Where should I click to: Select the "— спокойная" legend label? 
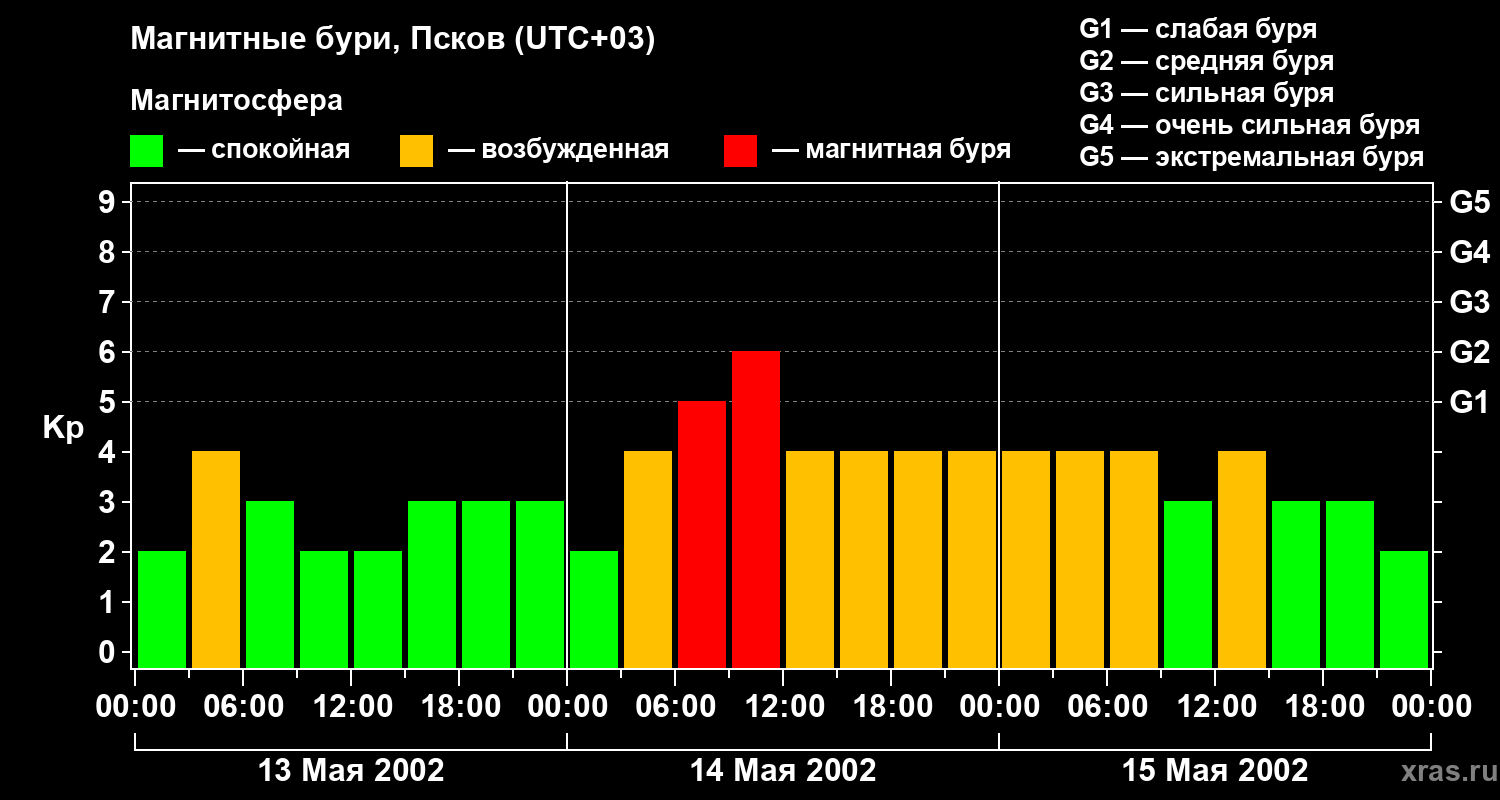[264, 150]
